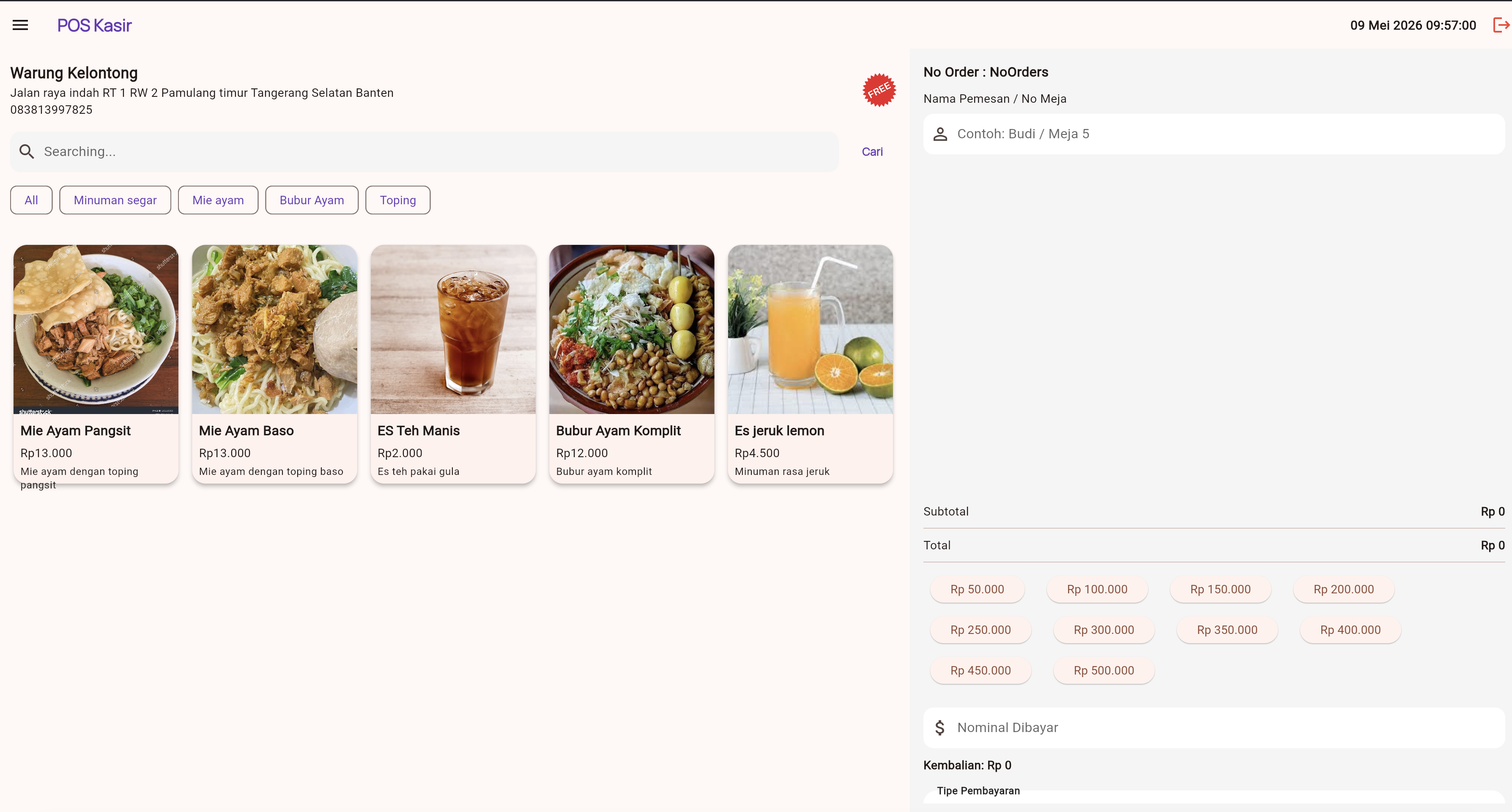Filter by Bubur Ayam category
1512x812 pixels.
tap(312, 200)
